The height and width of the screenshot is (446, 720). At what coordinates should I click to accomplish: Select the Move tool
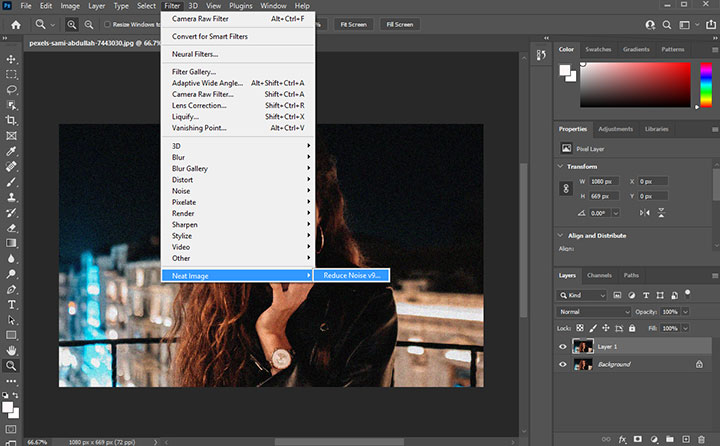(12, 58)
